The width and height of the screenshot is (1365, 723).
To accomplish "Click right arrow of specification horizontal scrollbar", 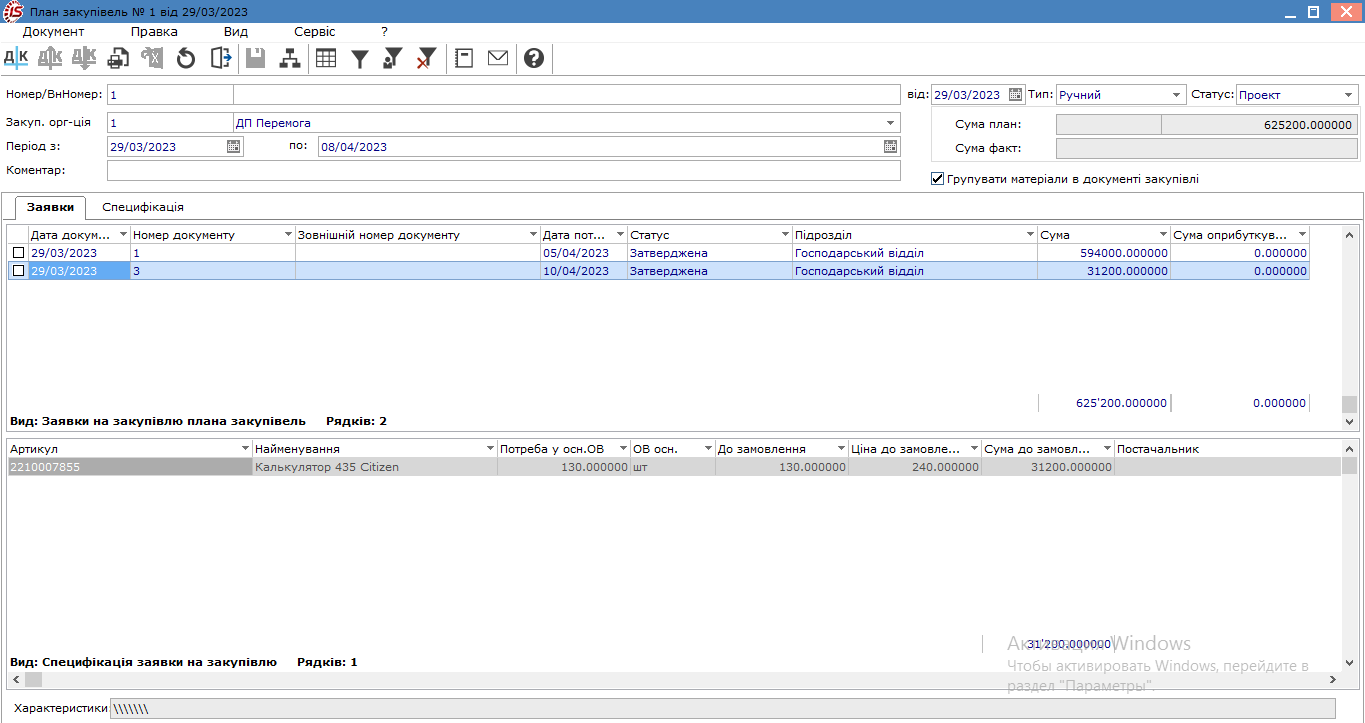I will pos(1332,679).
